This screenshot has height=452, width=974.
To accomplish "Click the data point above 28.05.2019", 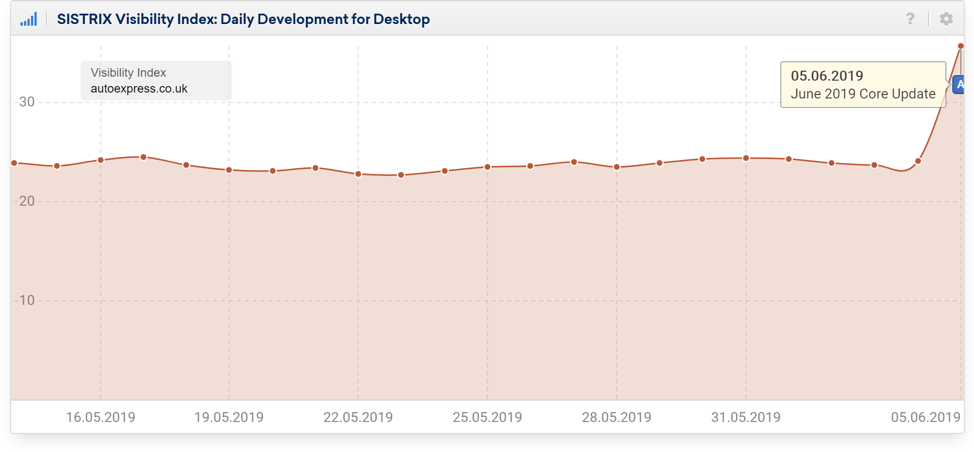I will 617,167.
